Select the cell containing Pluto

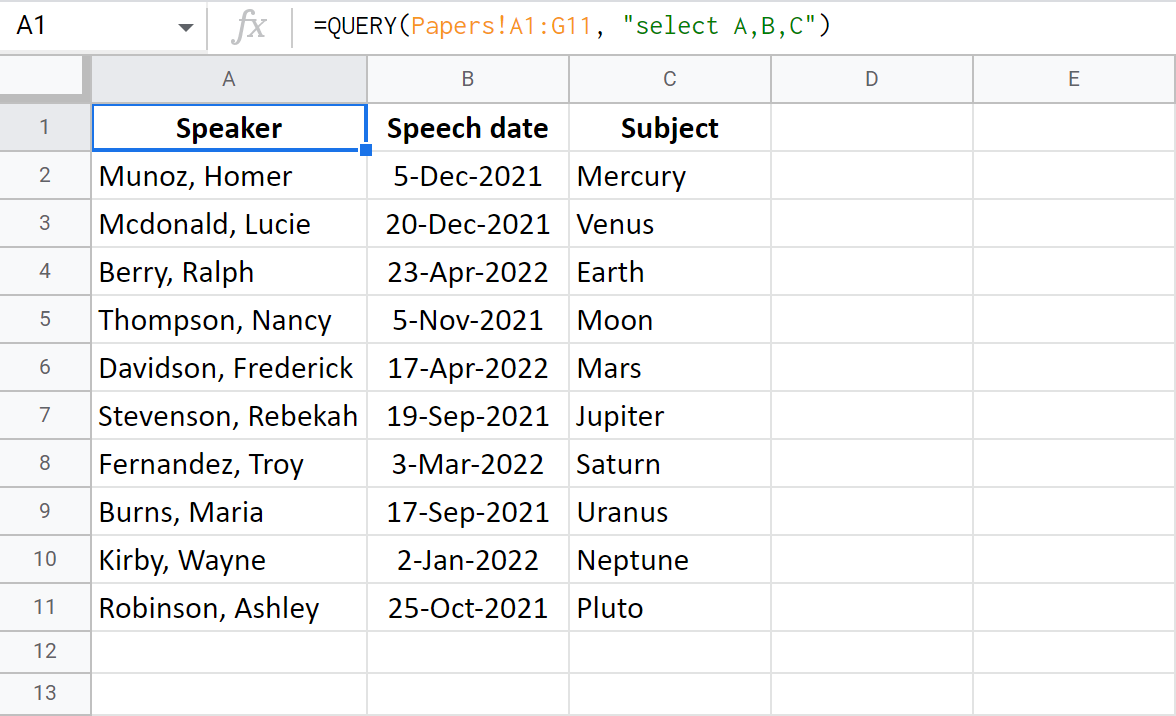click(669, 608)
